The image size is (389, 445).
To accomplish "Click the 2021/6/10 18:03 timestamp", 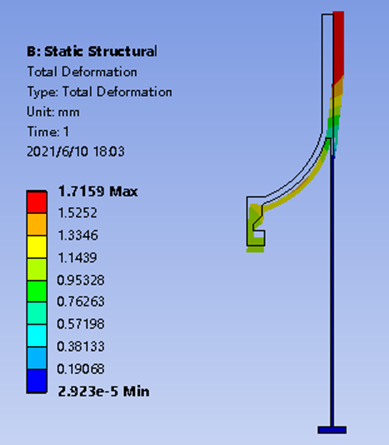I will [x=76, y=152].
